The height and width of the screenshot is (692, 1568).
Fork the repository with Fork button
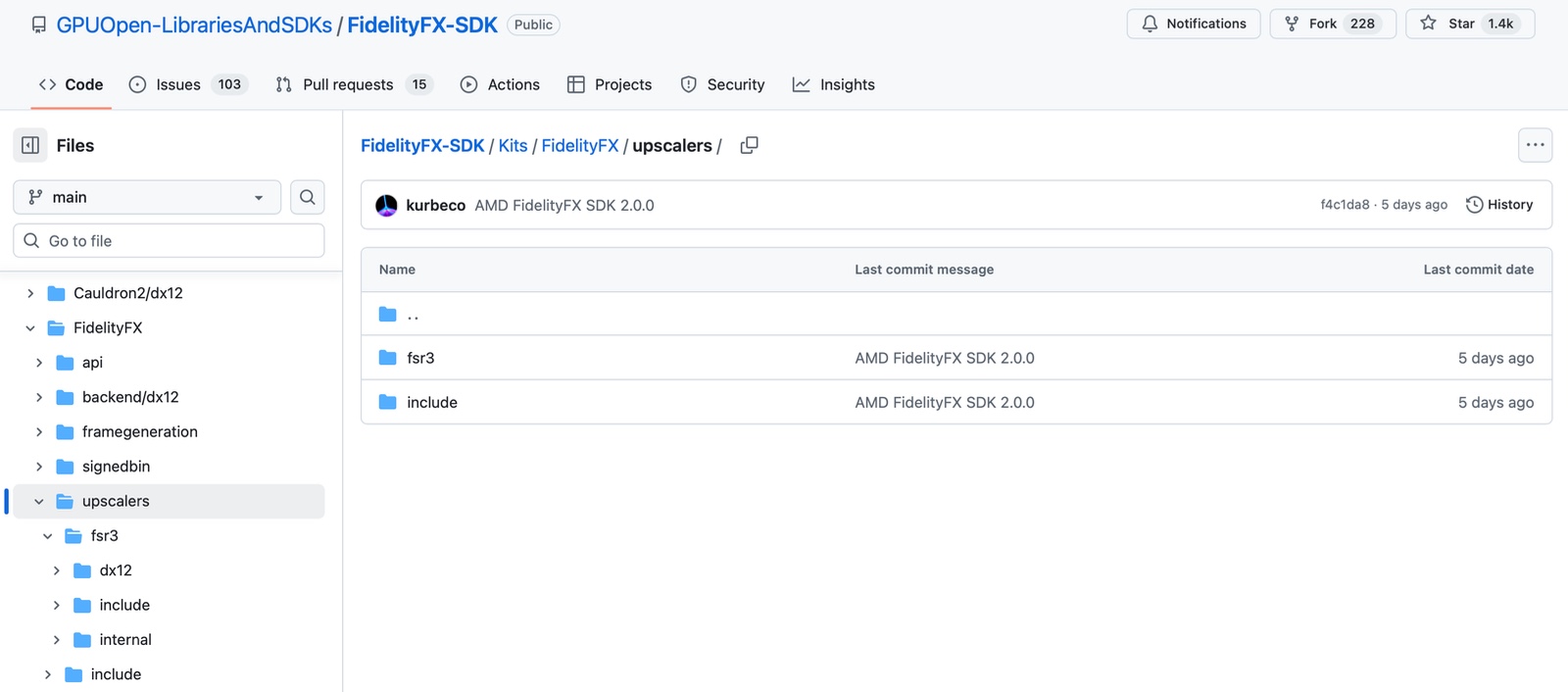[x=1333, y=24]
